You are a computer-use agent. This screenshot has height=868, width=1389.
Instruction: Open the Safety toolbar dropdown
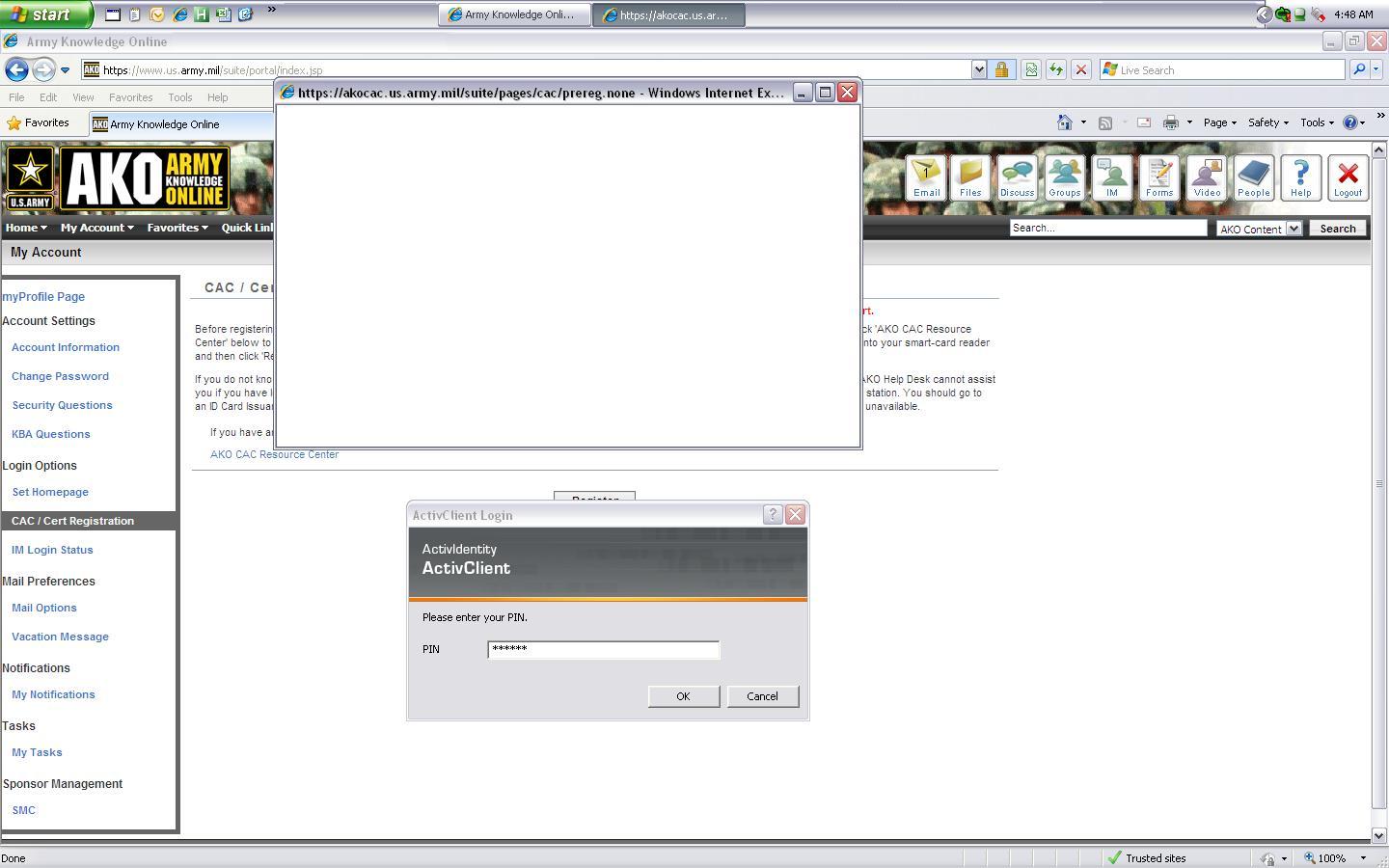click(x=1267, y=122)
